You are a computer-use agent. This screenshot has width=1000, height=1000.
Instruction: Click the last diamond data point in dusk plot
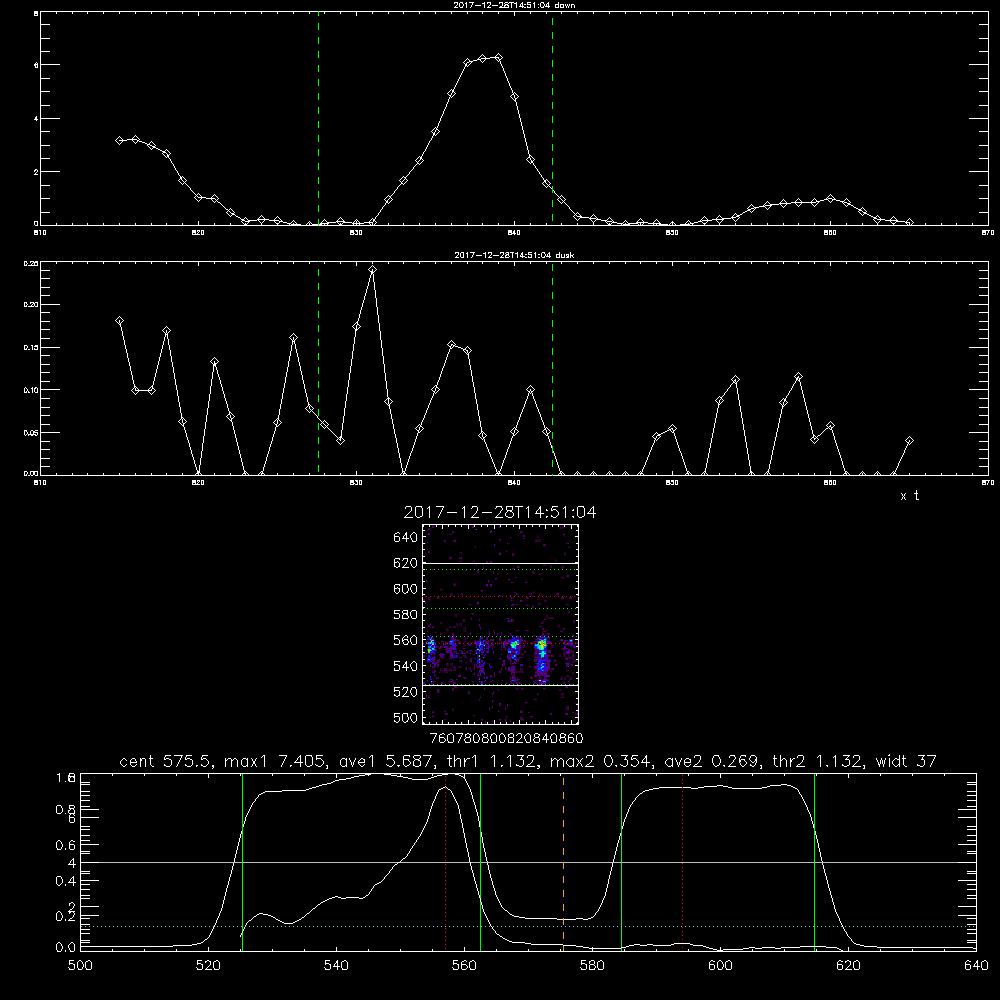click(909, 441)
